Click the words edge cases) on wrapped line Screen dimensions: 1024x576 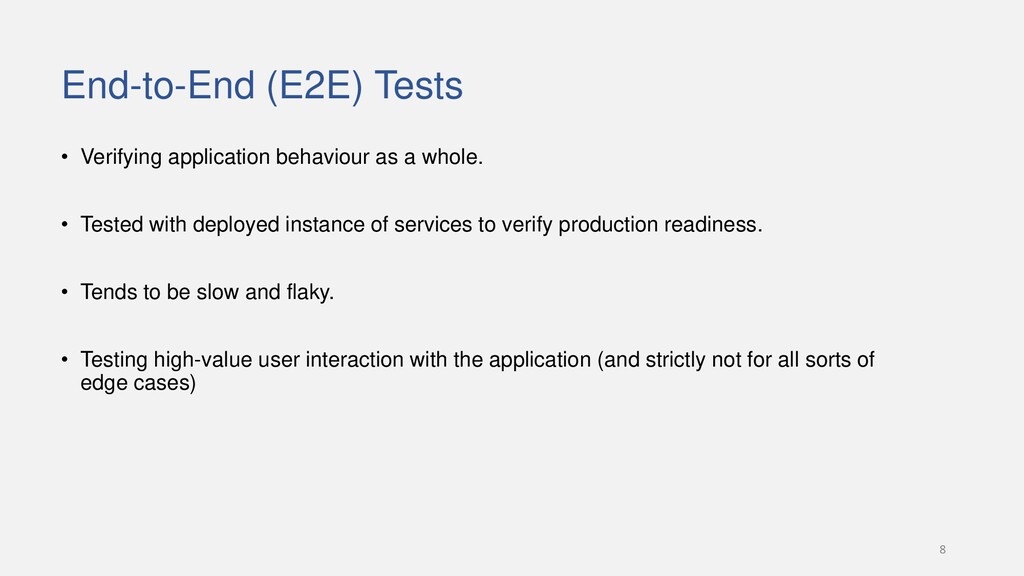pyautogui.click(x=138, y=383)
